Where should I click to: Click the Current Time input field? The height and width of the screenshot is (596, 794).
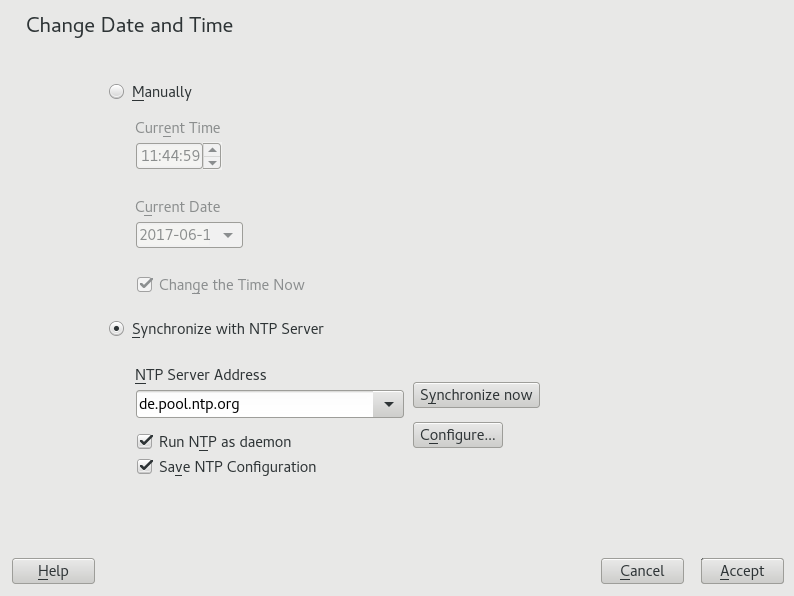[170, 156]
